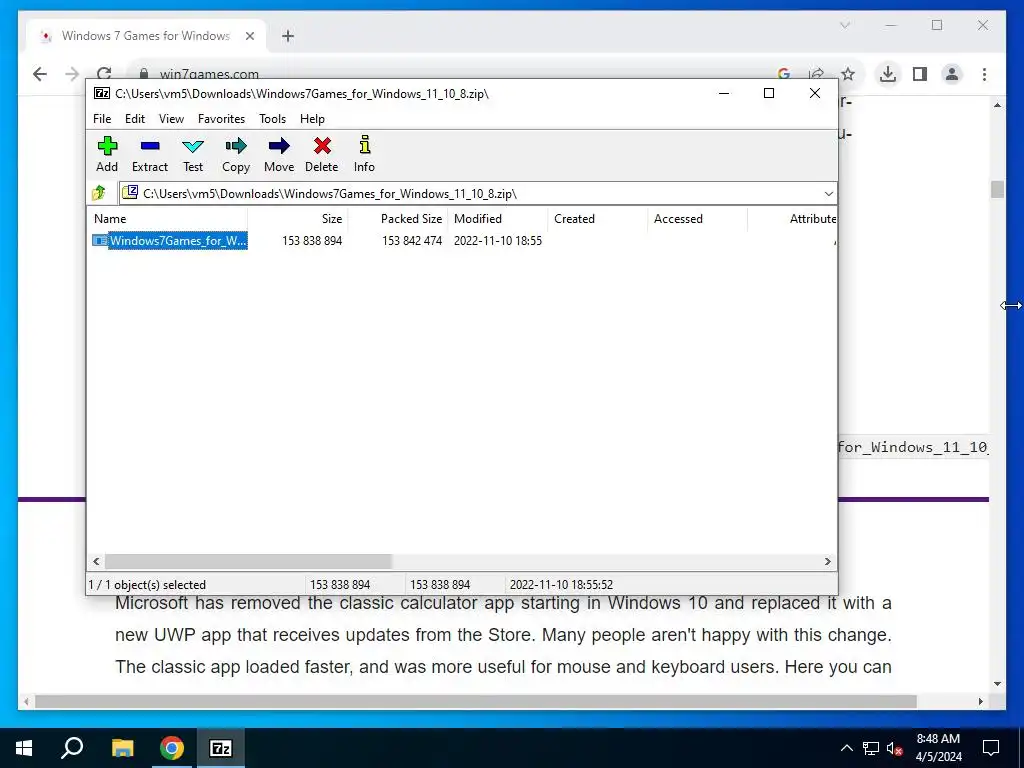Open the Tools menu
This screenshot has width=1024, height=768.
pyautogui.click(x=272, y=119)
